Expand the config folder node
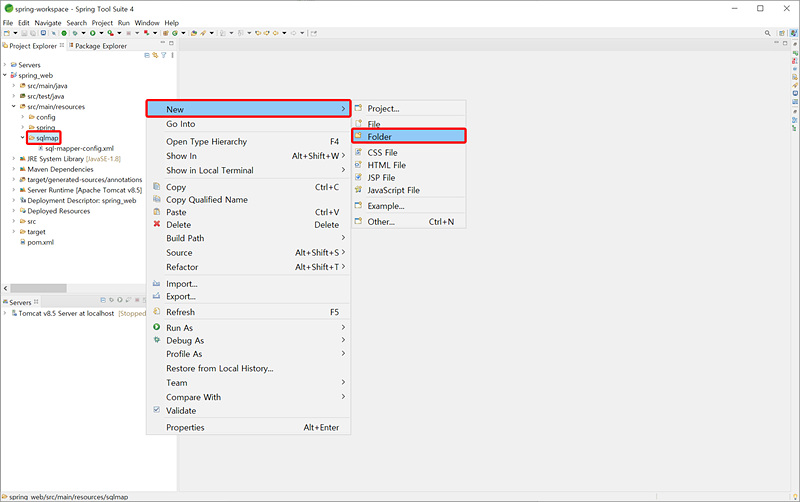 click(22, 117)
